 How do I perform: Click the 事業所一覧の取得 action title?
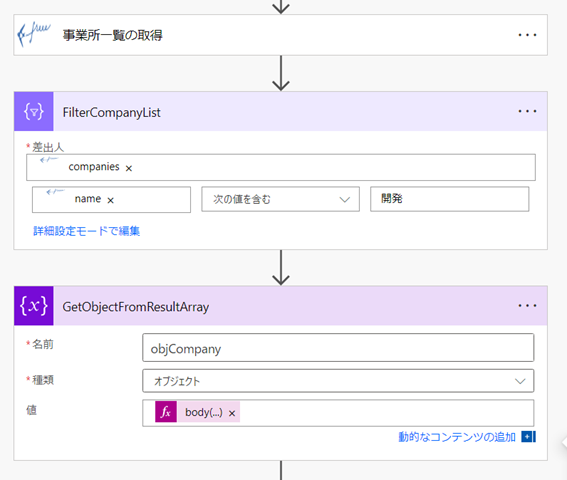(x=112, y=35)
